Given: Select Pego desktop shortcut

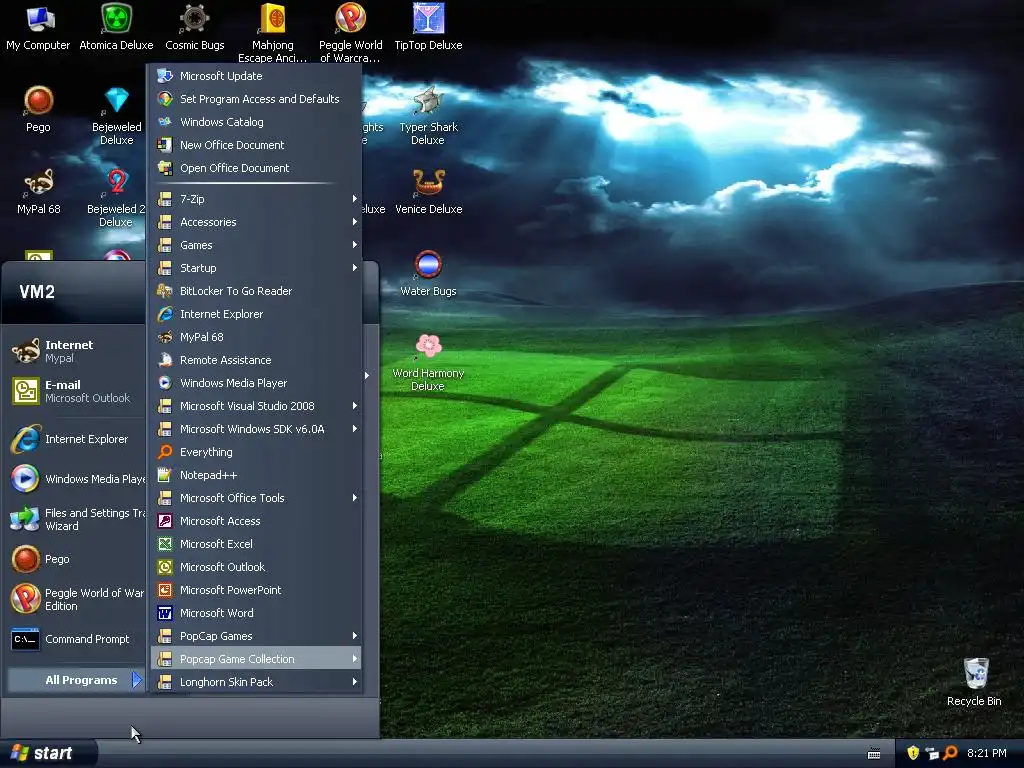Looking at the screenshot, I should pos(38,109).
